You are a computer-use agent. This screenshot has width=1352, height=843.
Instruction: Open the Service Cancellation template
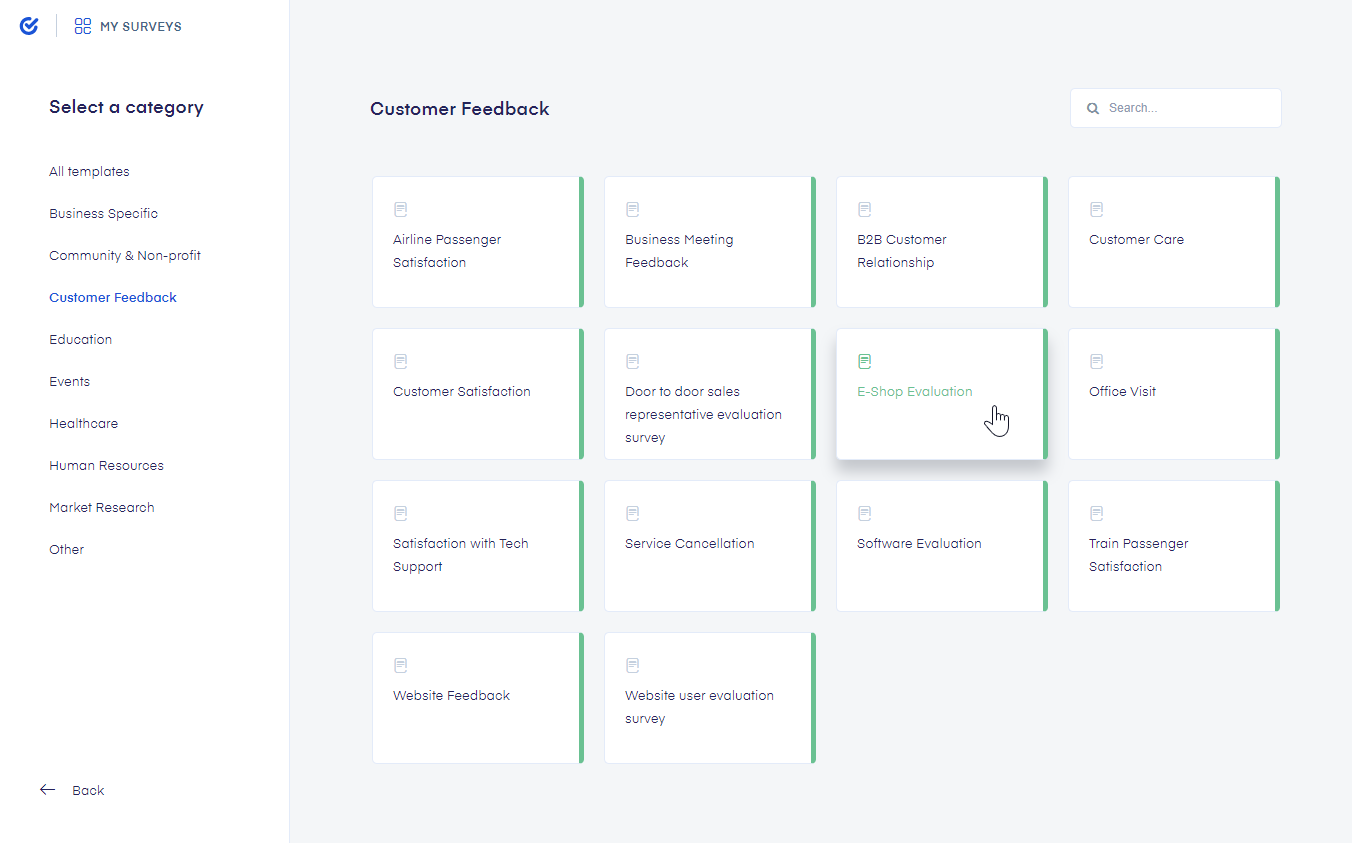click(x=709, y=546)
